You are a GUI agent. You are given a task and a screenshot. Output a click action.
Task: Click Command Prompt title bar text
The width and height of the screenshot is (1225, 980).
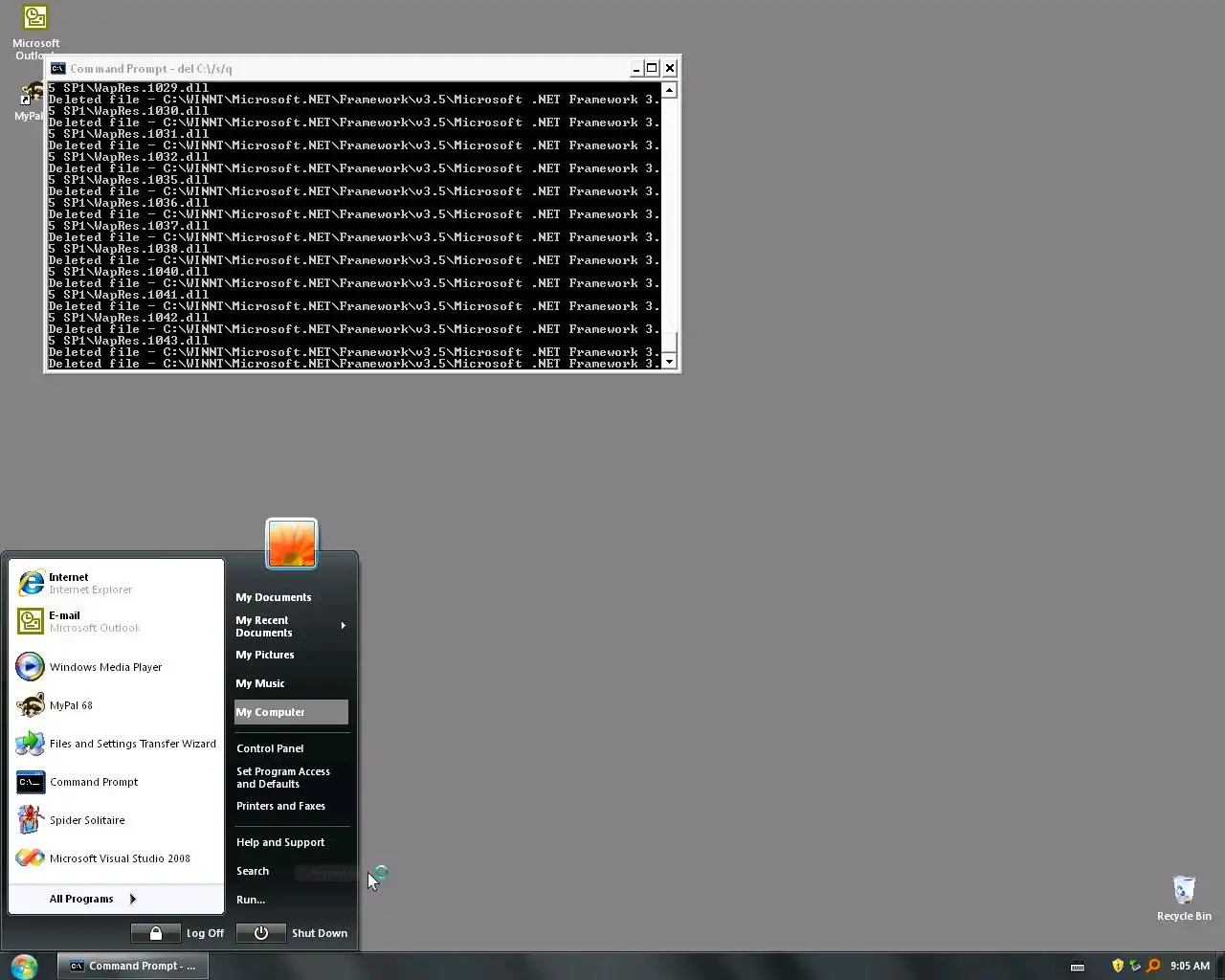tap(150, 69)
